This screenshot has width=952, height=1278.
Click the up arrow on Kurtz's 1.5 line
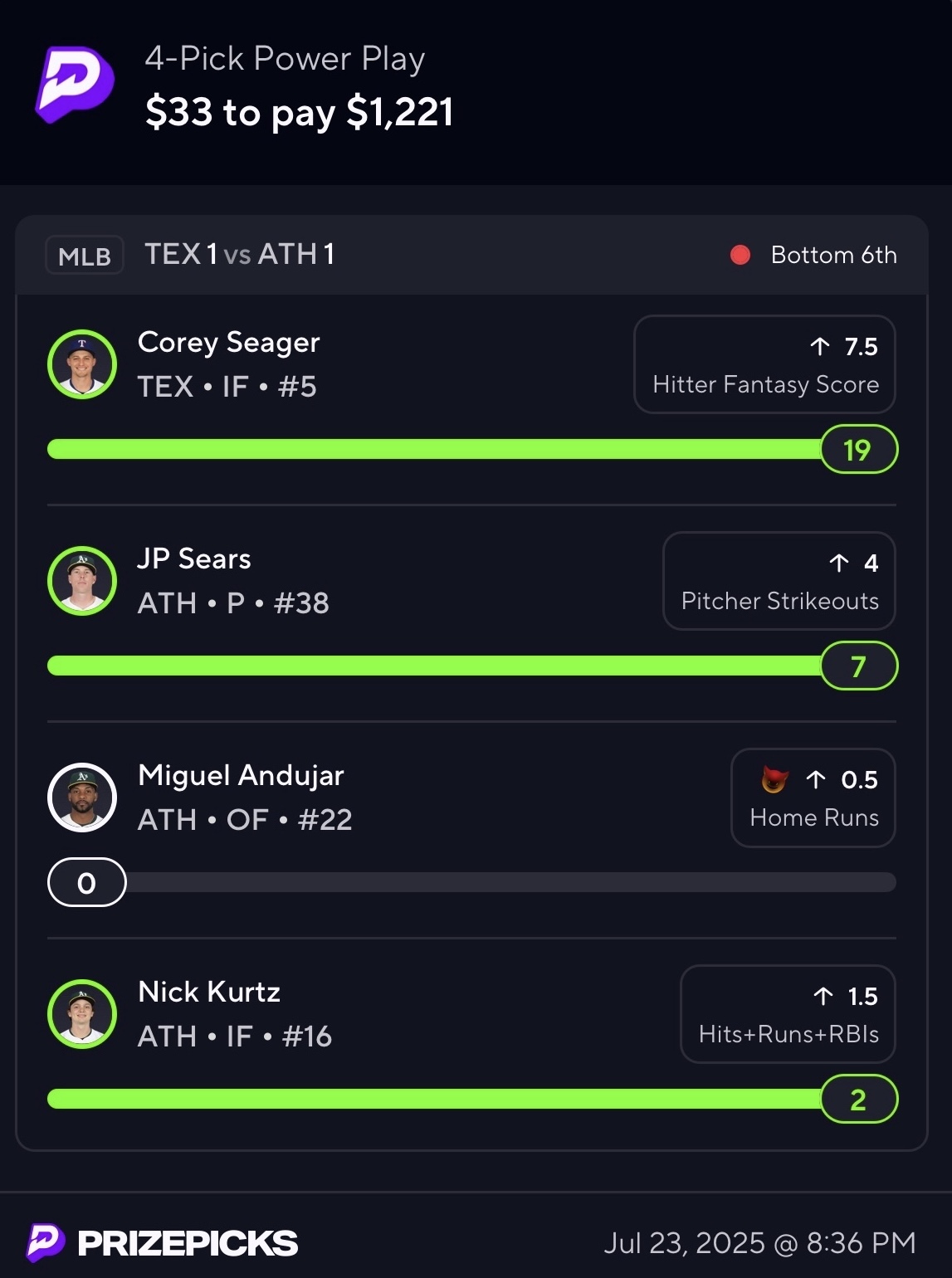823,996
